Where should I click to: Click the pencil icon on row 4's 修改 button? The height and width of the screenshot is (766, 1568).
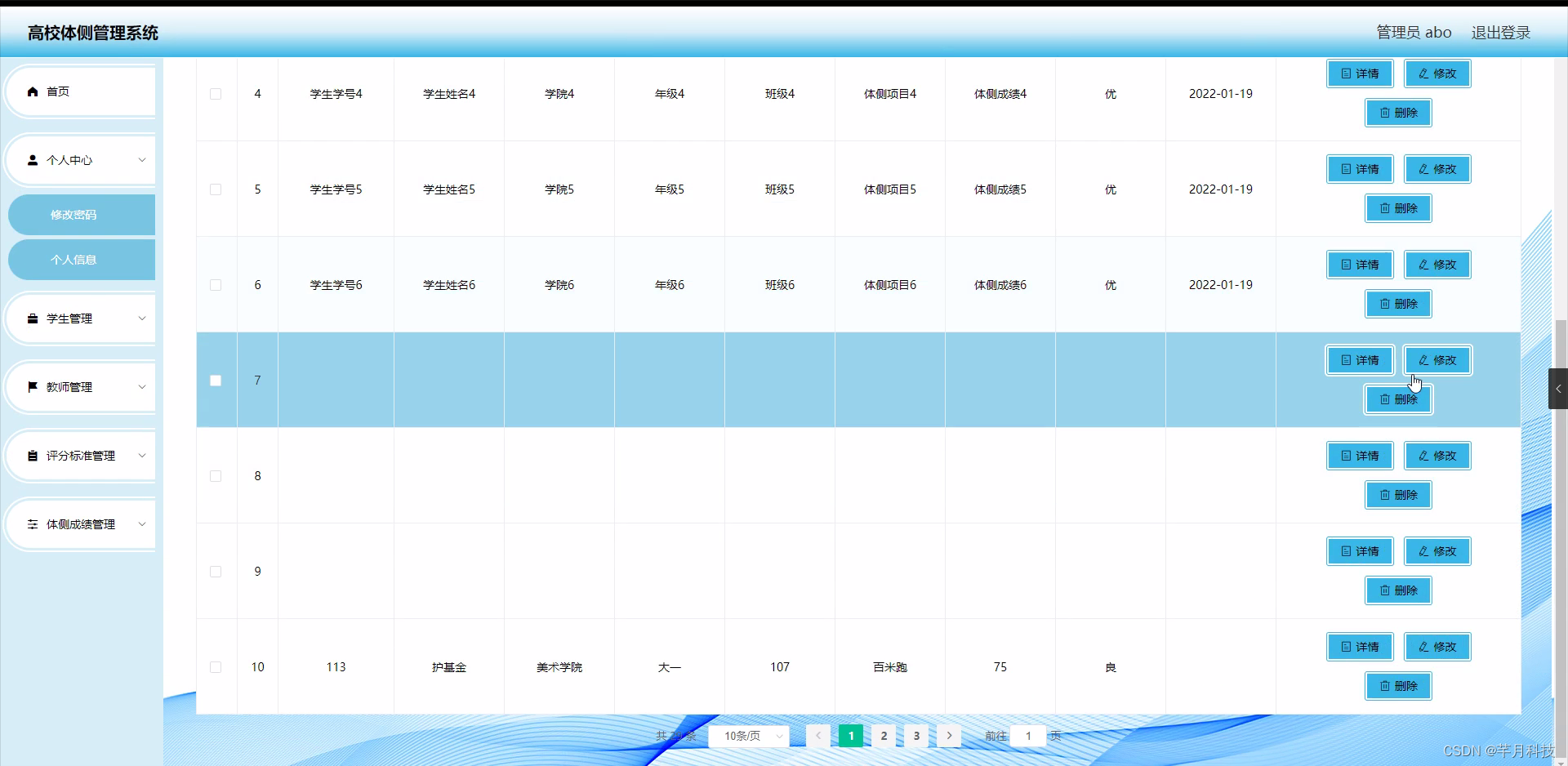pos(1423,73)
